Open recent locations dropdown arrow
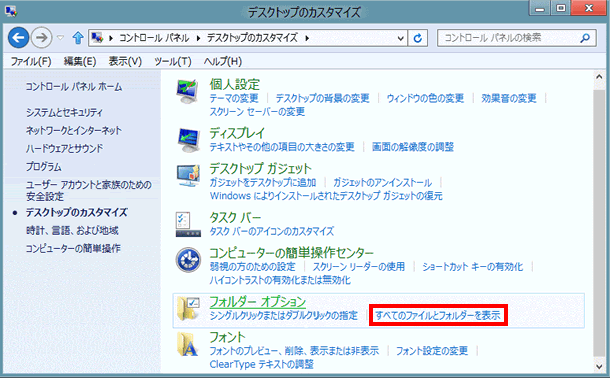610x378 pixels. click(x=60, y=38)
